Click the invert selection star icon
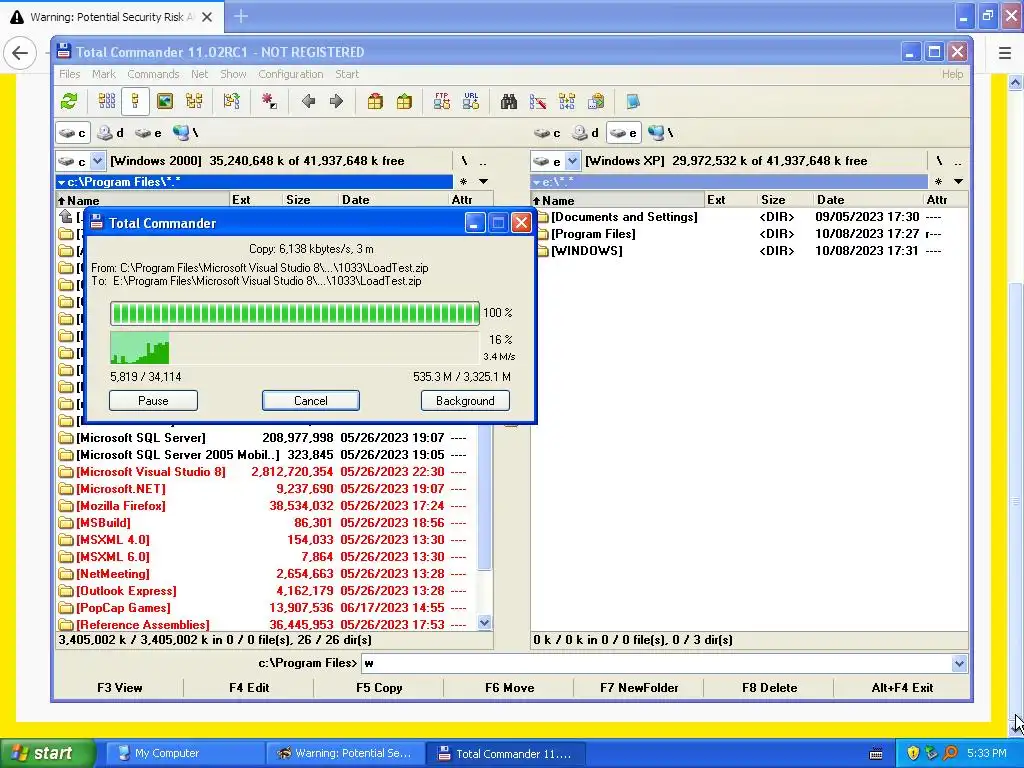Image resolution: width=1024 pixels, height=768 pixels. [269, 101]
